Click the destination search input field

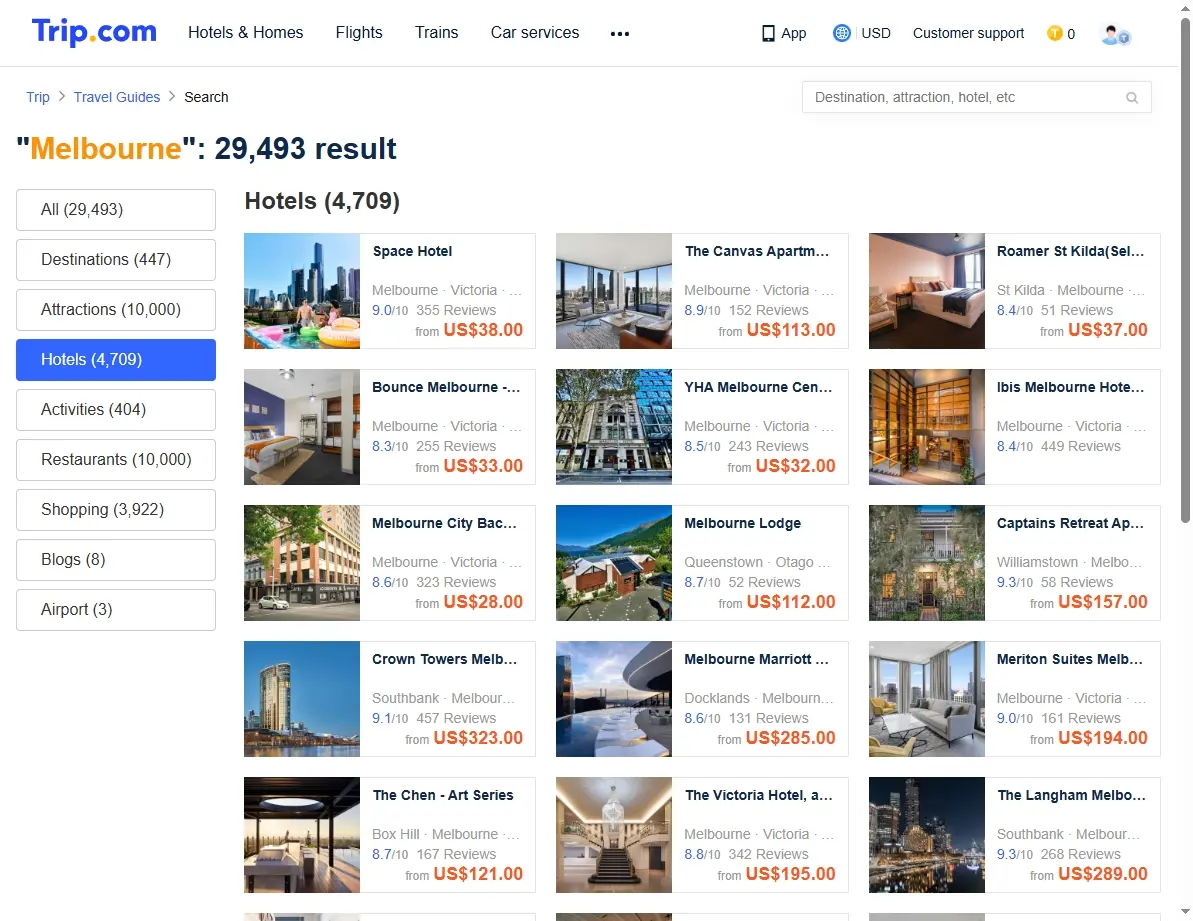(x=976, y=97)
